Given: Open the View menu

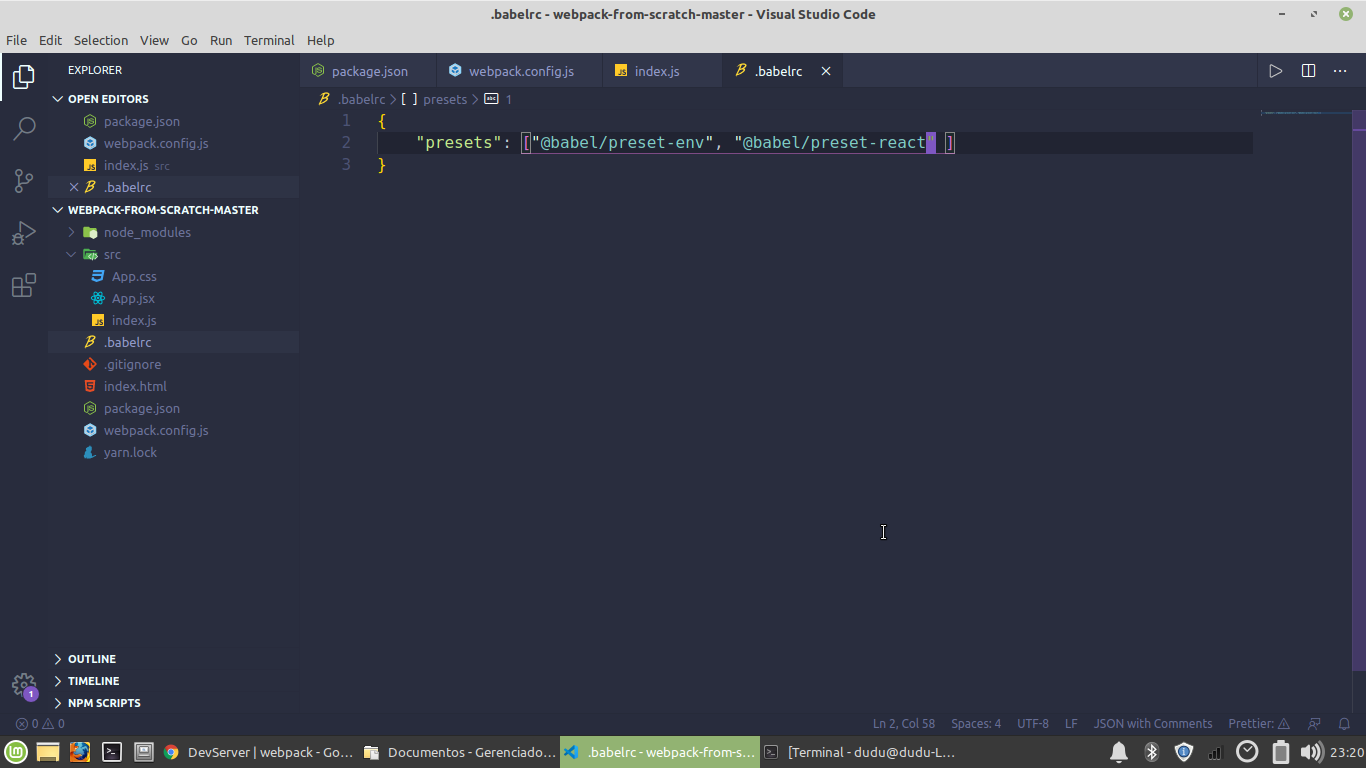Looking at the screenshot, I should [x=154, y=41].
